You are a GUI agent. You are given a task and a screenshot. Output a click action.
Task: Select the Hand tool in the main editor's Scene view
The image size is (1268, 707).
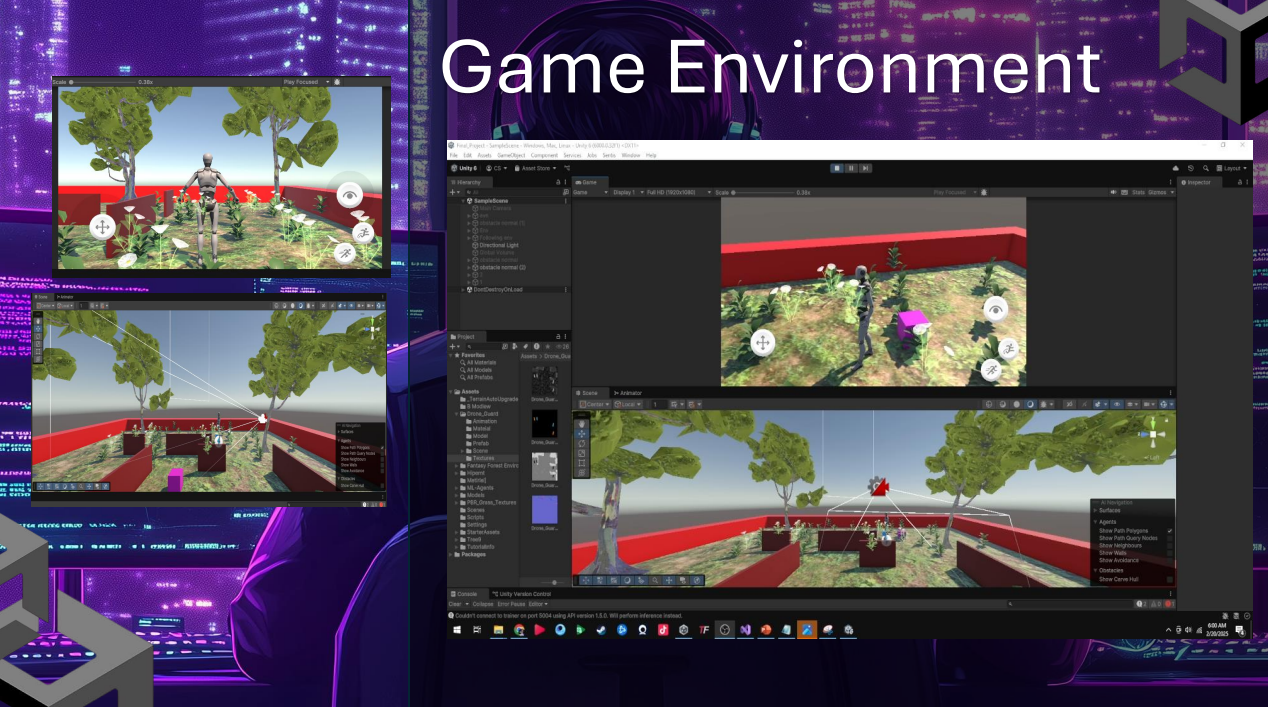(x=581, y=423)
